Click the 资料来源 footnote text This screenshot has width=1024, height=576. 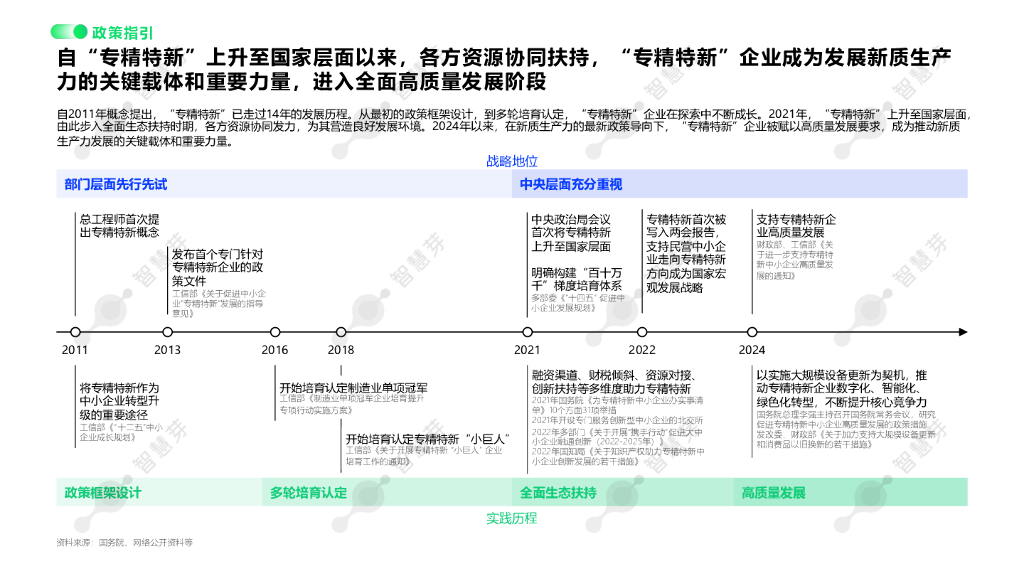(125, 543)
